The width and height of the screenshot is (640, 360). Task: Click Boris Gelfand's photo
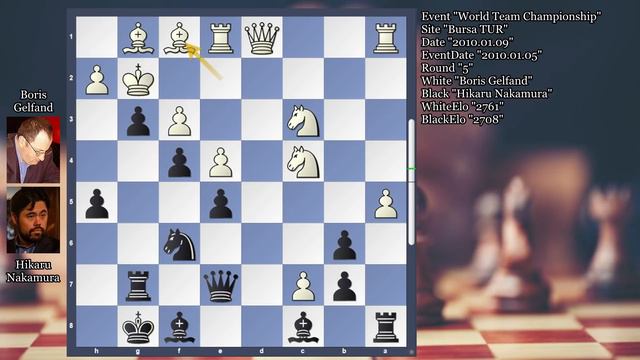[33, 150]
